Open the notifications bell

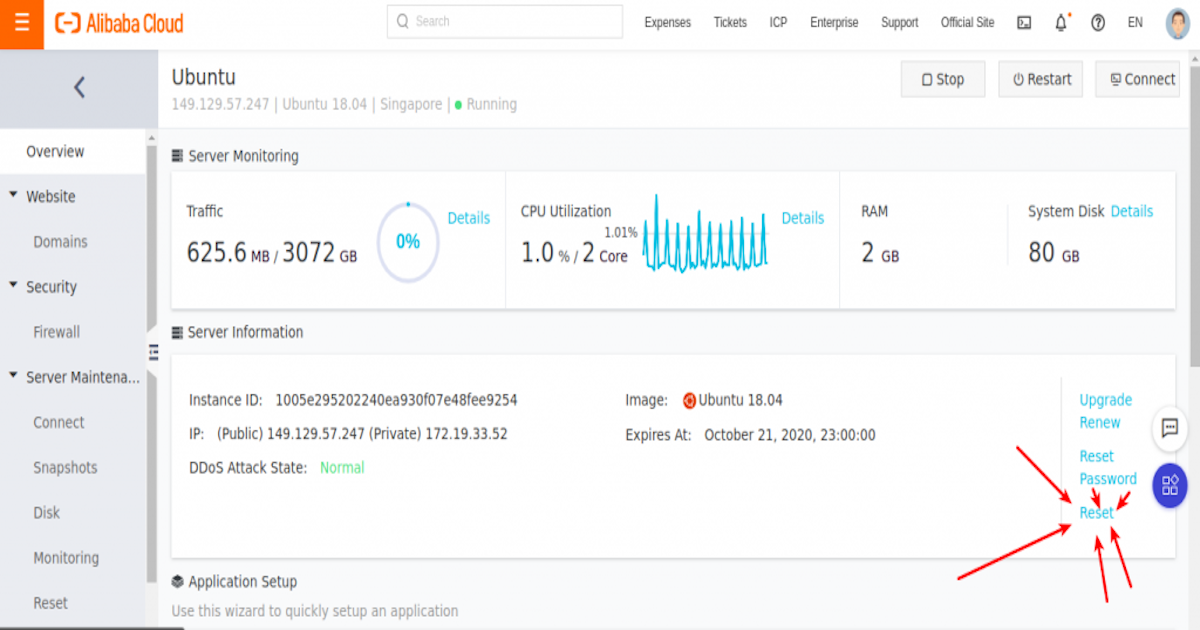[1061, 22]
